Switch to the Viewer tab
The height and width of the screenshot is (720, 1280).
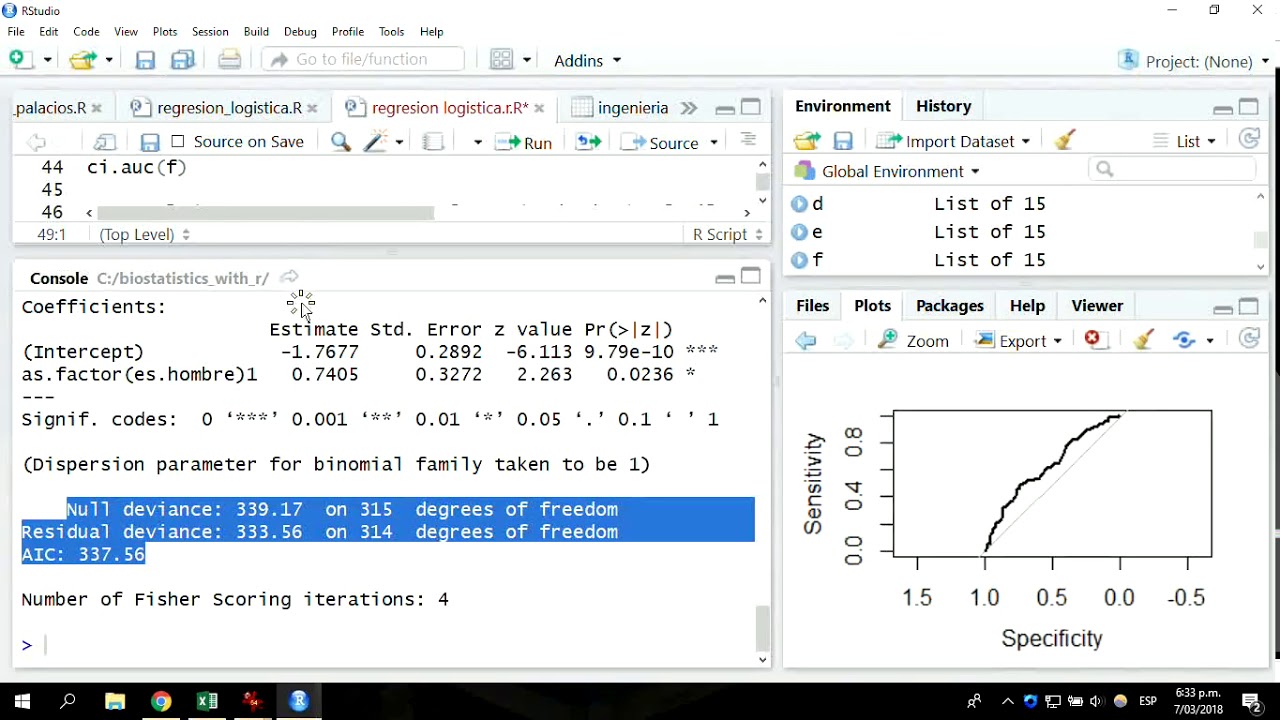pyautogui.click(x=1097, y=306)
